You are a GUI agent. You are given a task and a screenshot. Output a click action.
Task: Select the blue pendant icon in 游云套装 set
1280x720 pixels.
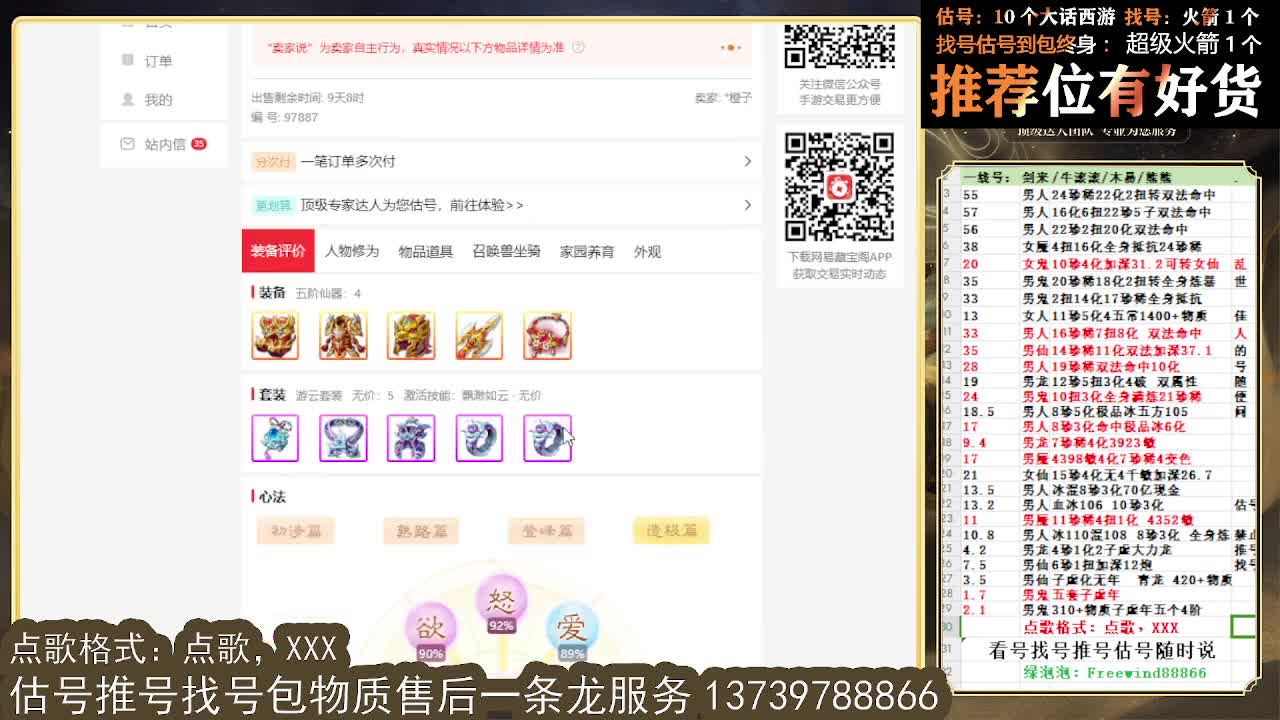tap(275, 438)
